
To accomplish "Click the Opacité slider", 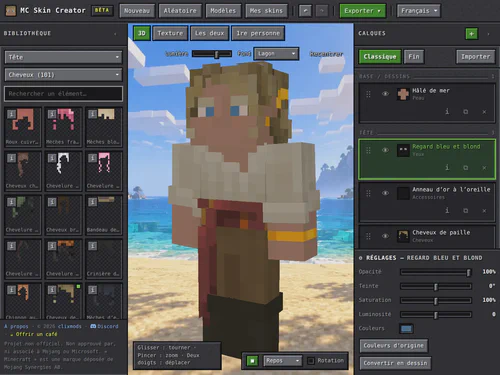I will coord(436,272).
